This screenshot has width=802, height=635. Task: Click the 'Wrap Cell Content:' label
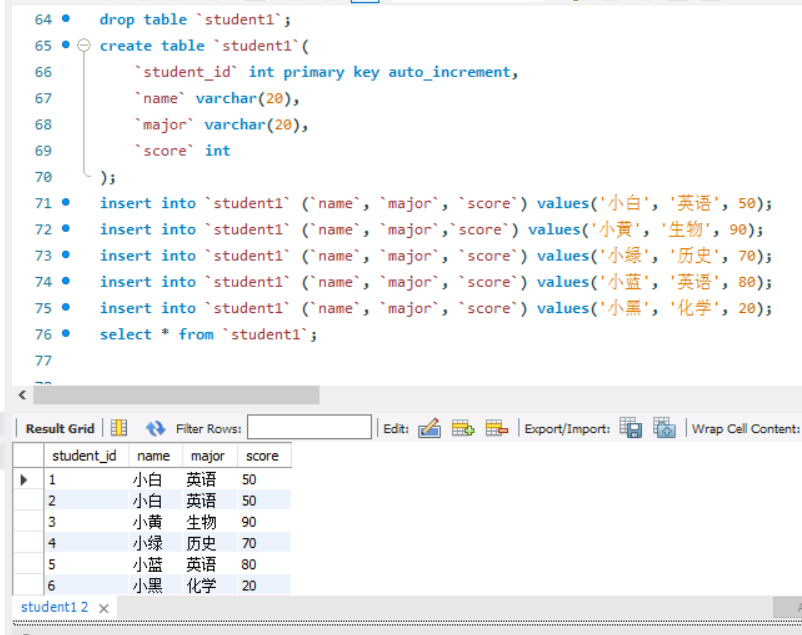click(x=745, y=429)
